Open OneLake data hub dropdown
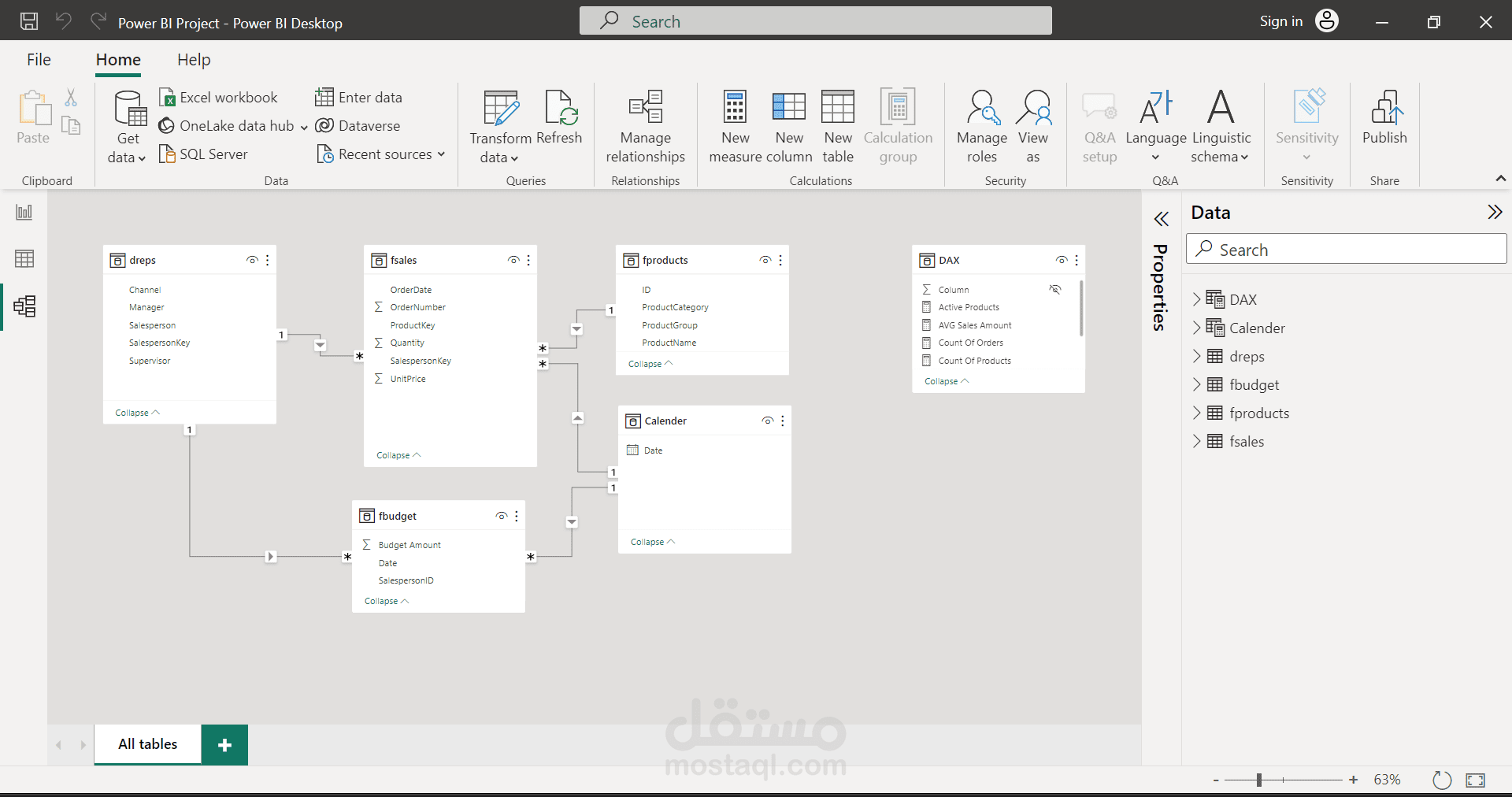The image size is (1512, 797). pos(233,125)
